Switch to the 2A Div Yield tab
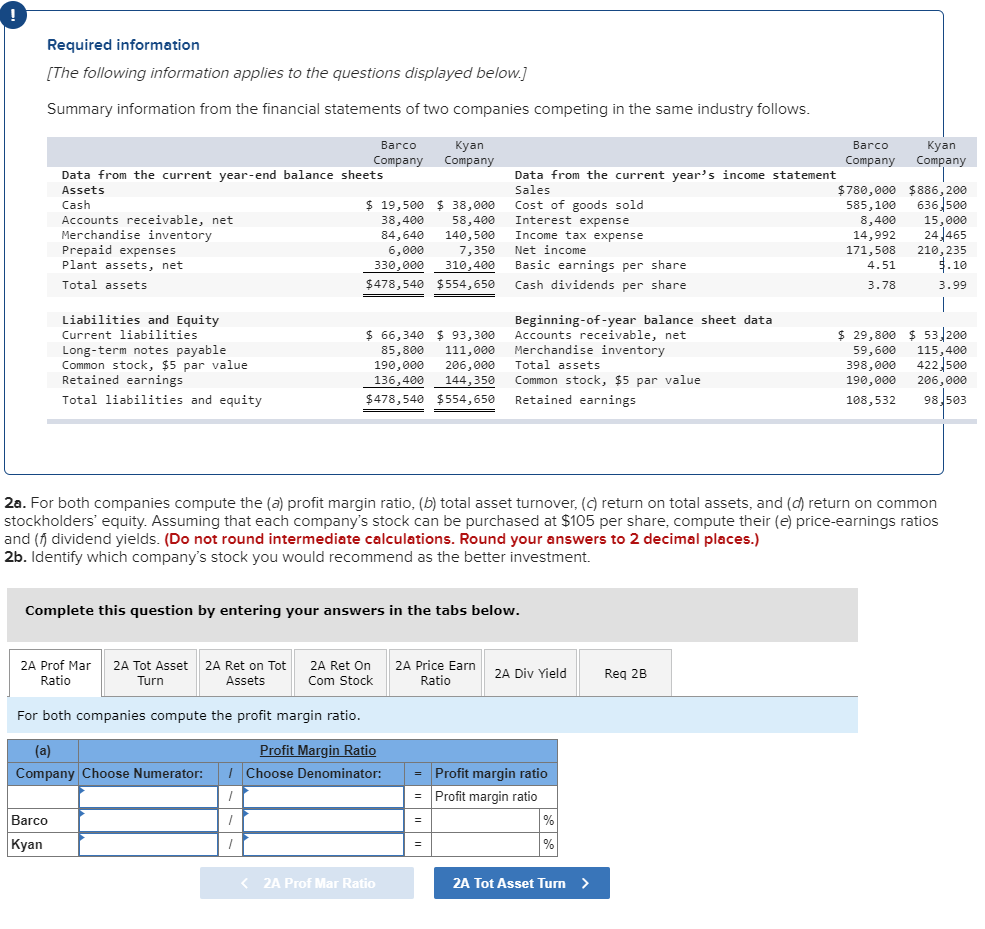The image size is (985, 929). [x=530, y=672]
